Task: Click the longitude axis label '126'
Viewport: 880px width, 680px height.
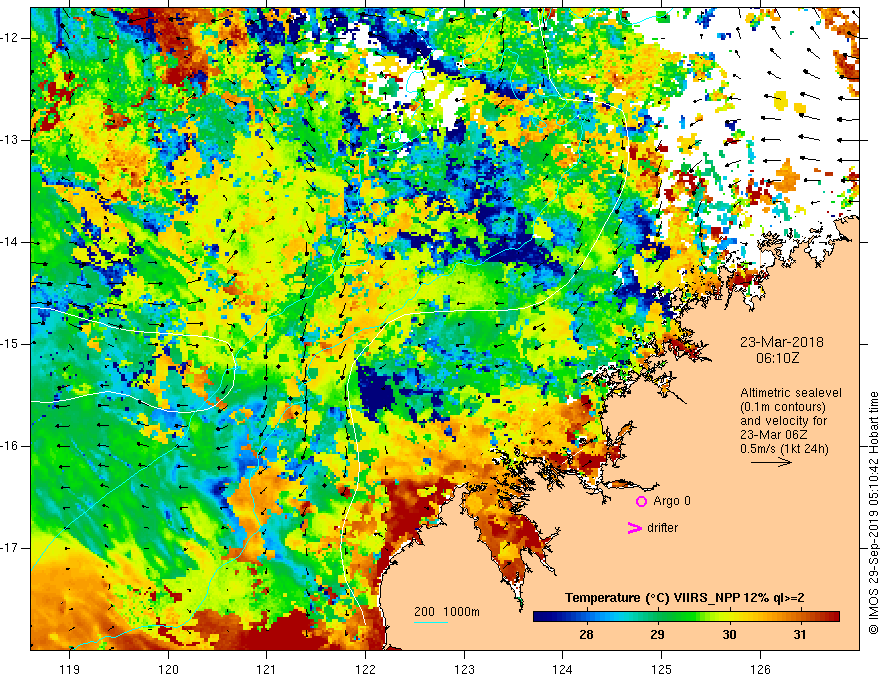Action: point(760,669)
